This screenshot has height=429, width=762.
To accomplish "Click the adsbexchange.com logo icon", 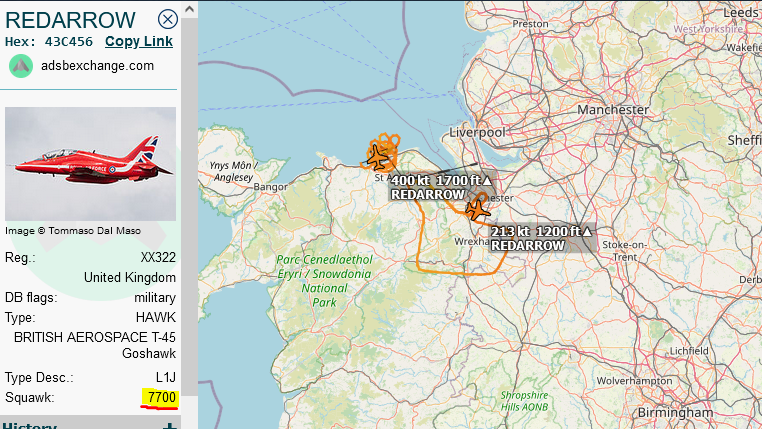I will tap(21, 66).
